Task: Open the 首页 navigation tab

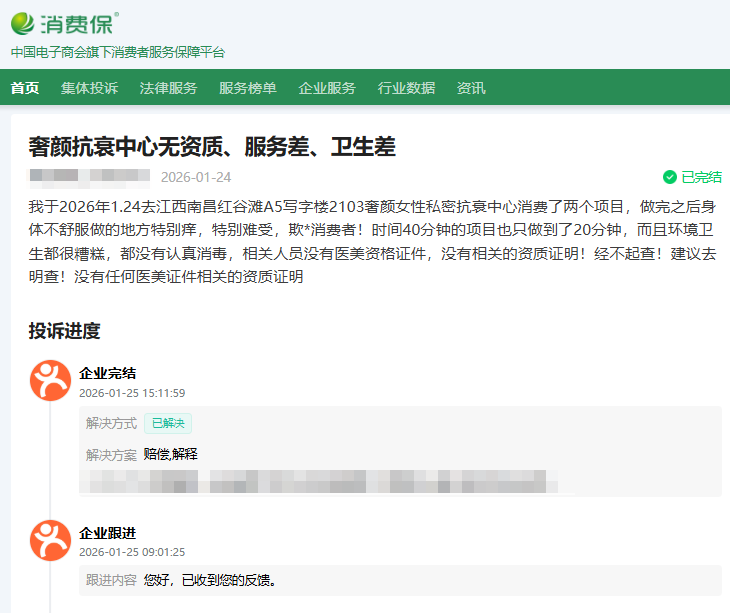Action: click(x=25, y=88)
